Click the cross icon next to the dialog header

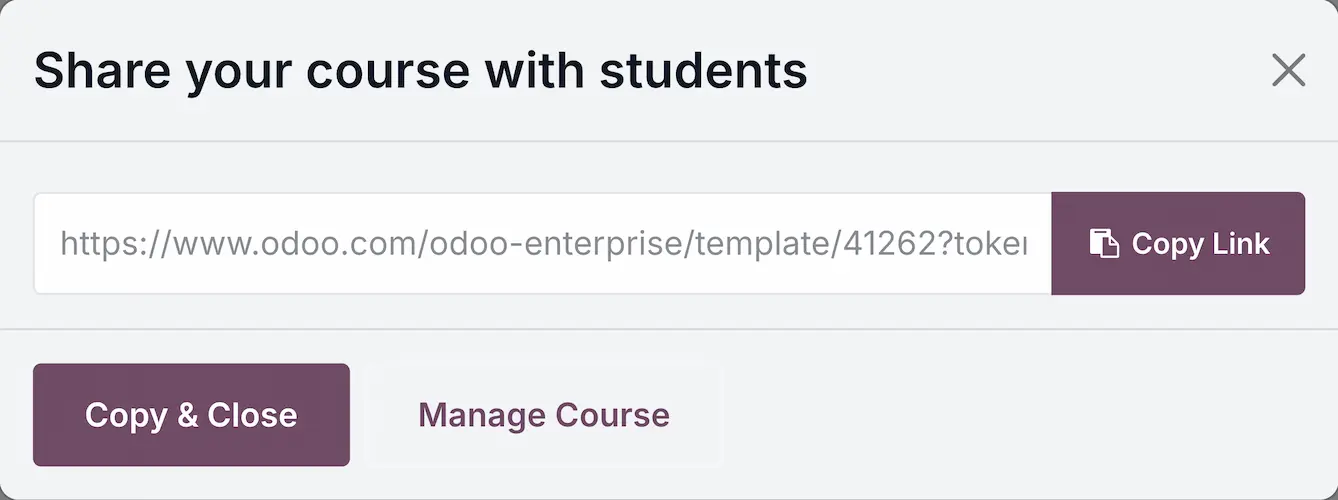point(1288,70)
